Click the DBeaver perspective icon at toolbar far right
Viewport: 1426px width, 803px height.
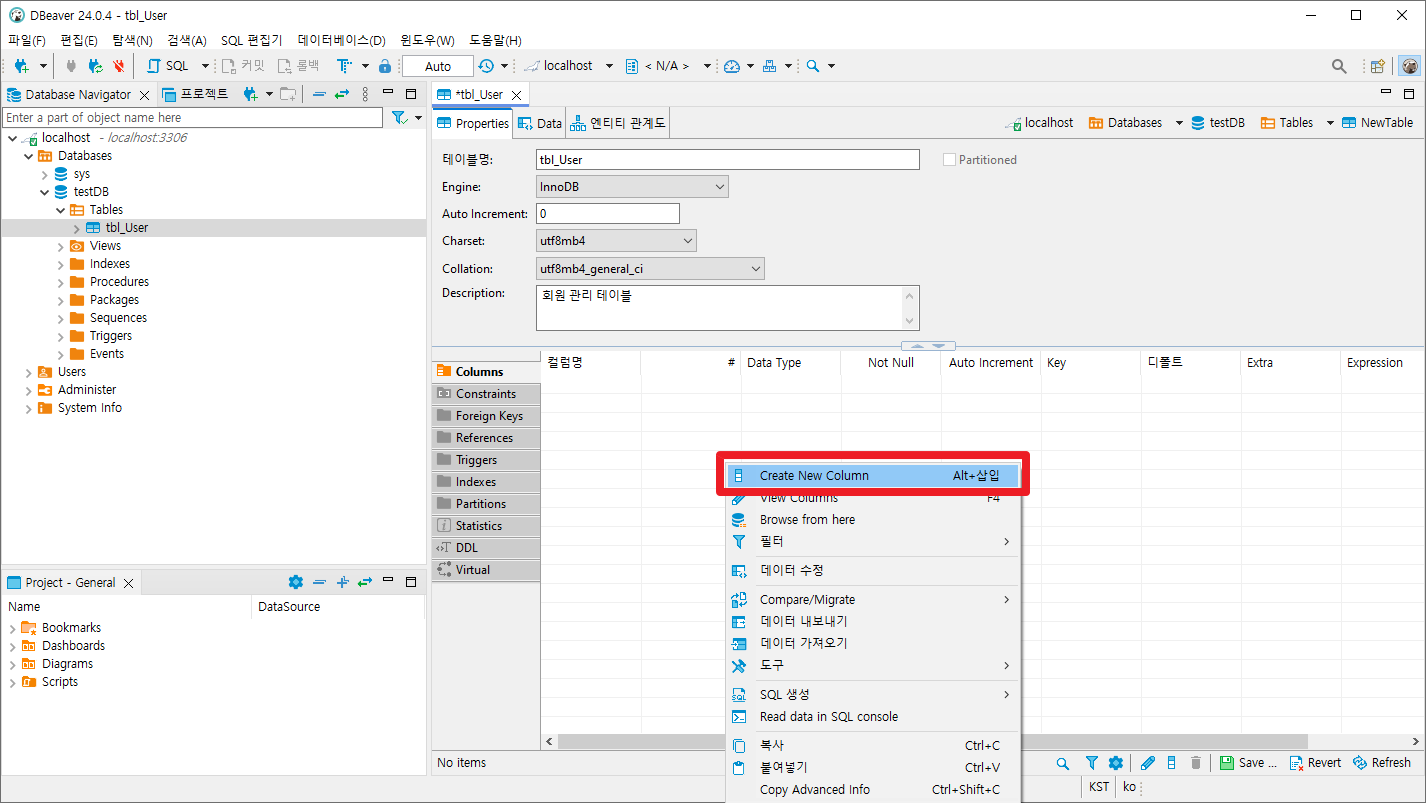tap(1410, 66)
